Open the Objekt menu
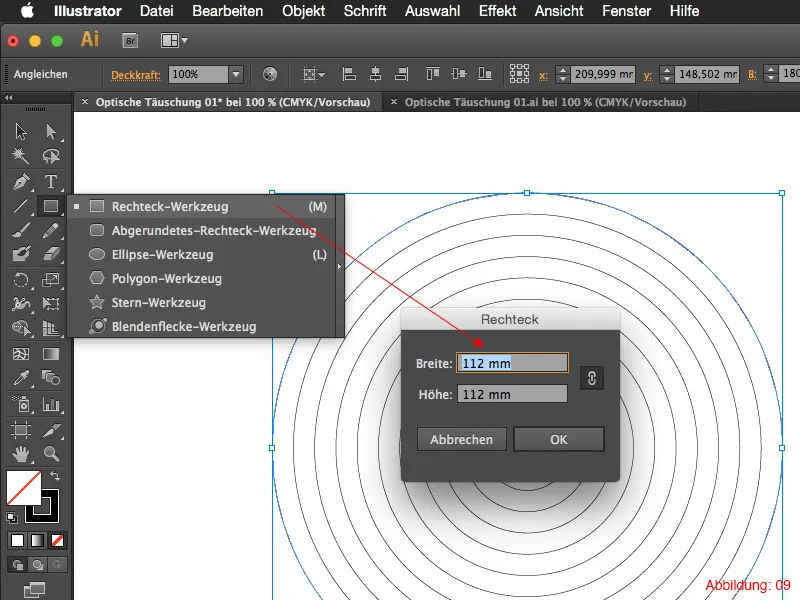Viewport: 800px width, 600px height. point(304,11)
